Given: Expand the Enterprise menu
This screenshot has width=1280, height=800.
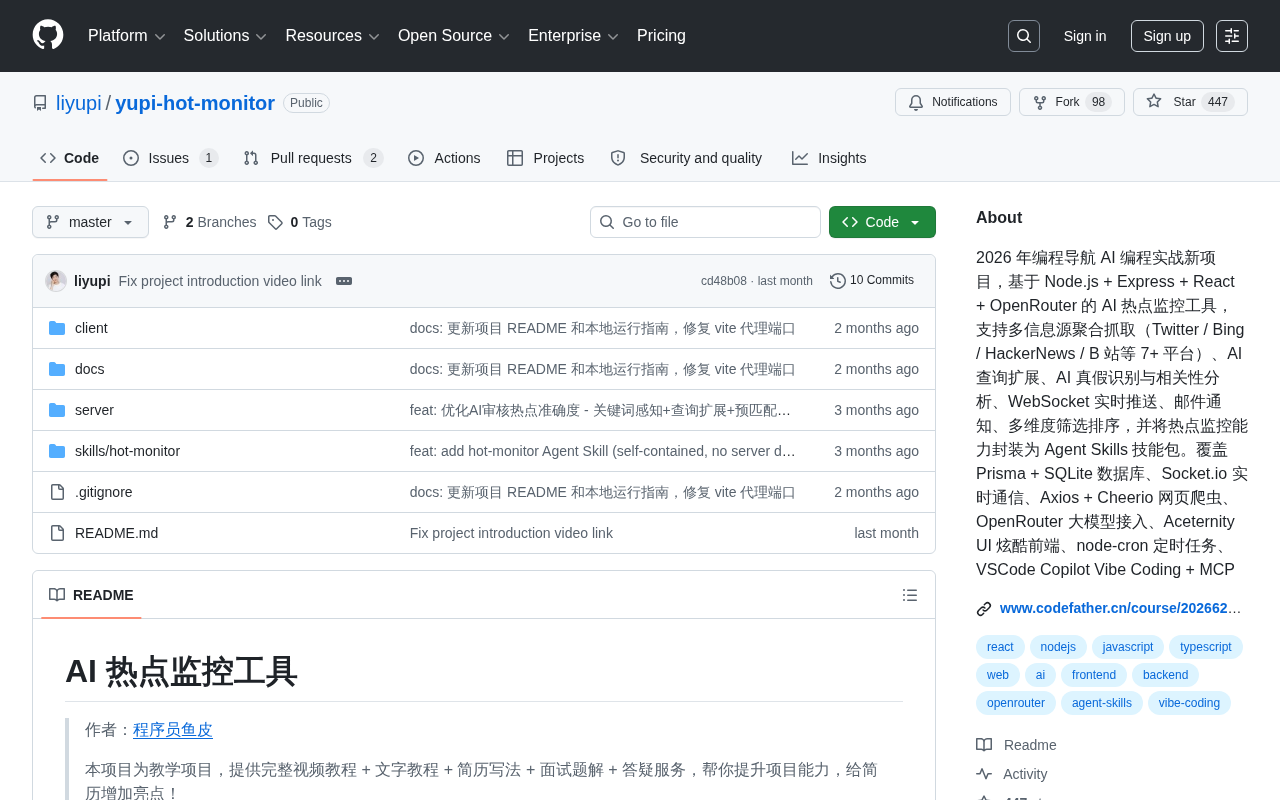Looking at the screenshot, I should [x=573, y=36].
